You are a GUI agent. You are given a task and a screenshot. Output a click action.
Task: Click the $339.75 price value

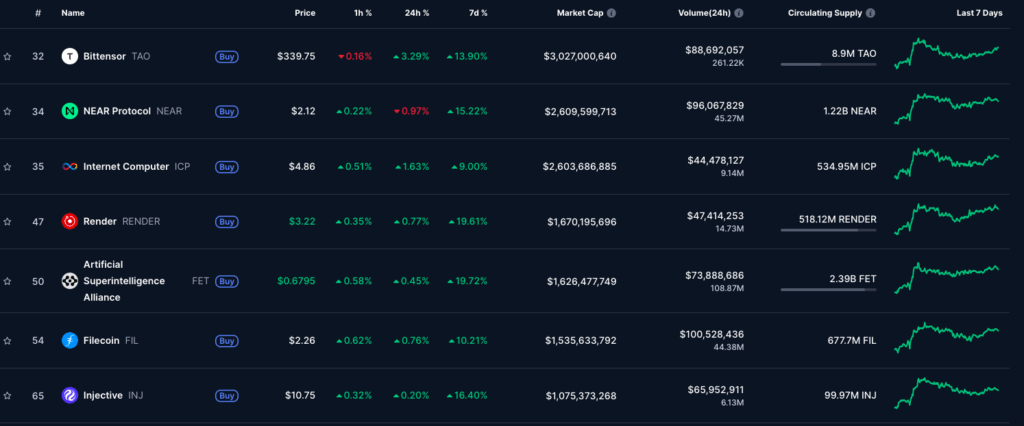(296, 57)
